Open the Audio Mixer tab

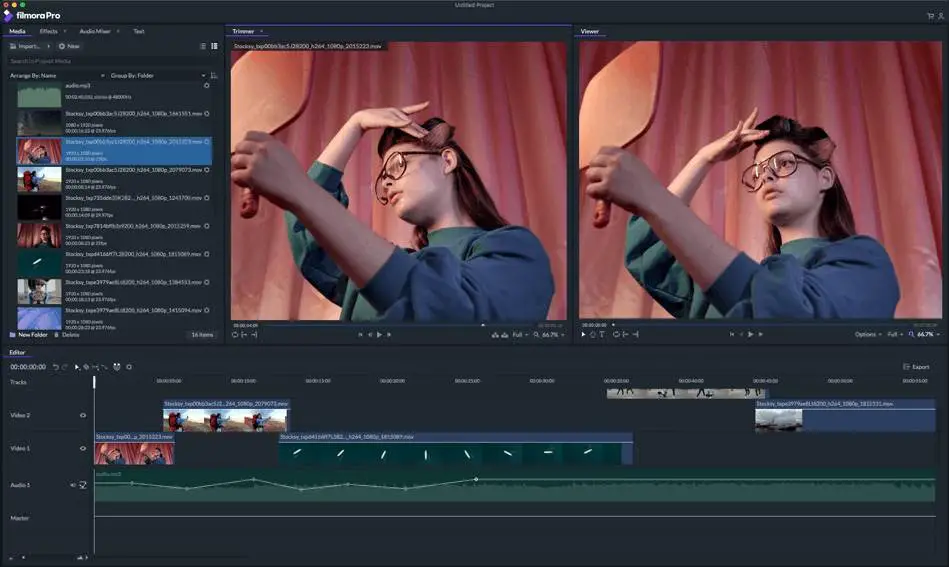96,31
